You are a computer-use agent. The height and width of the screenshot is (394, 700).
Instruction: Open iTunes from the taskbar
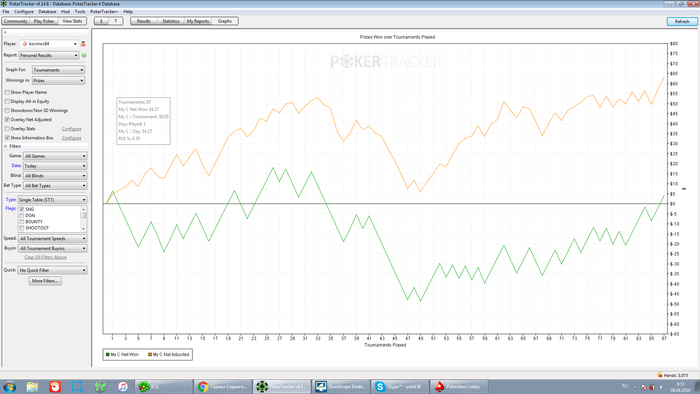123,386
